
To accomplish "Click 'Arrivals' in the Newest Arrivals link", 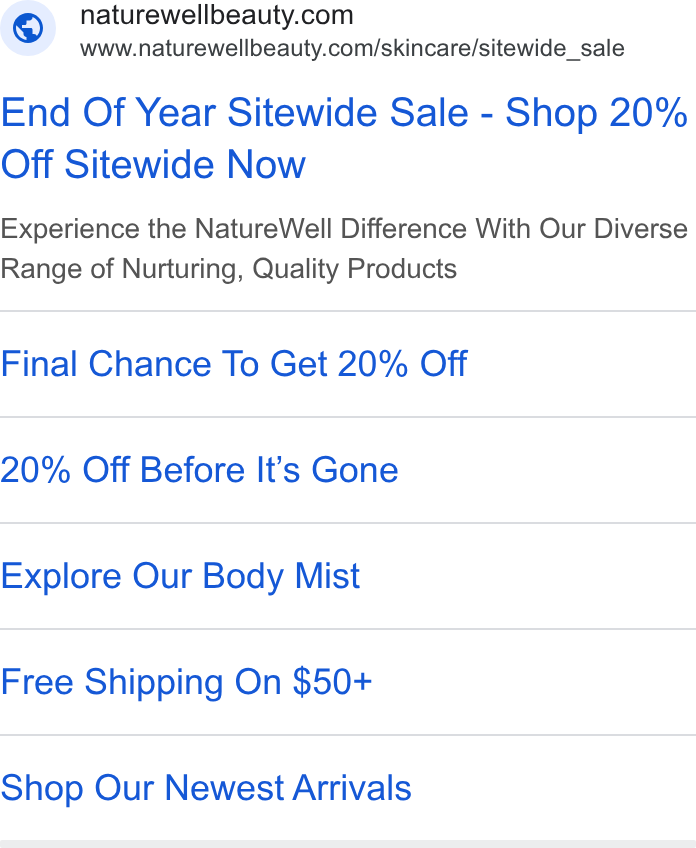I will tap(352, 787).
